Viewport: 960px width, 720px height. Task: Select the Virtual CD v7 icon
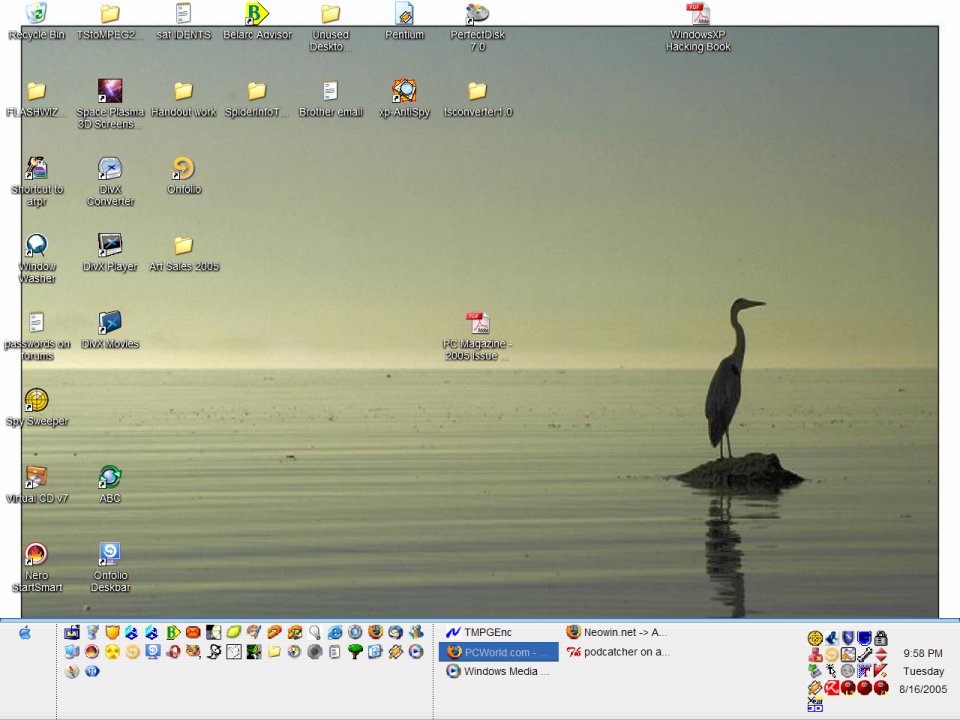36,477
